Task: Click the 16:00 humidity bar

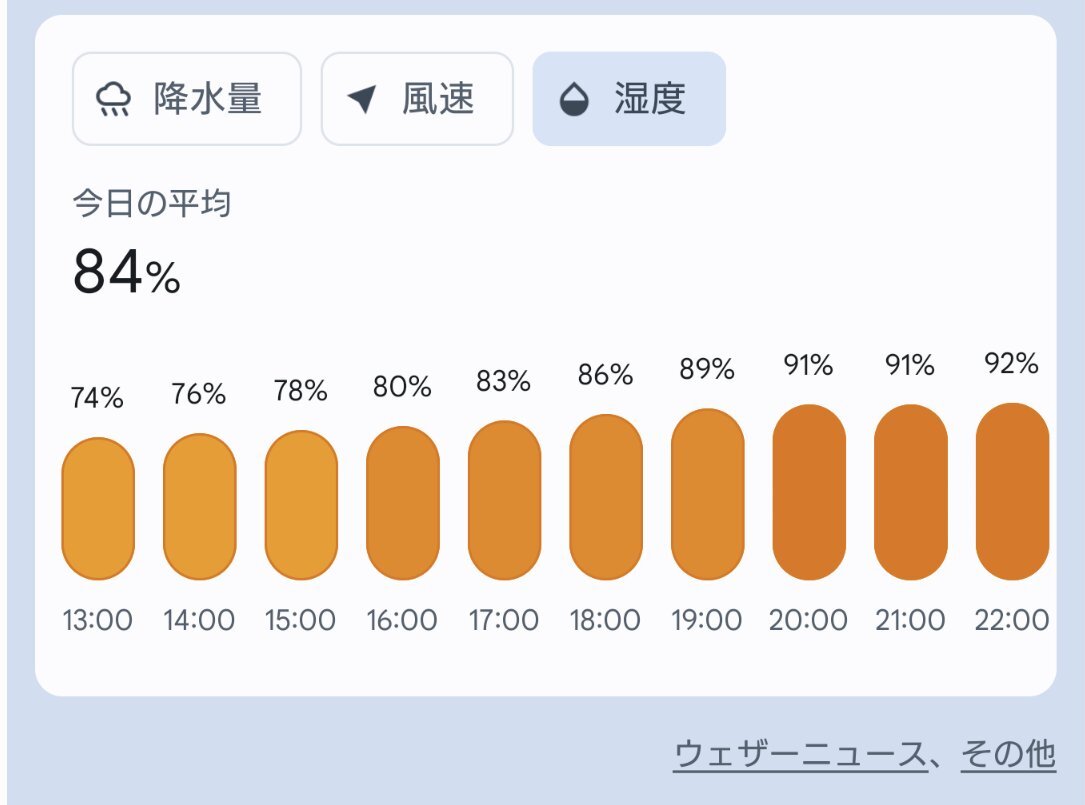Action: pos(403,503)
